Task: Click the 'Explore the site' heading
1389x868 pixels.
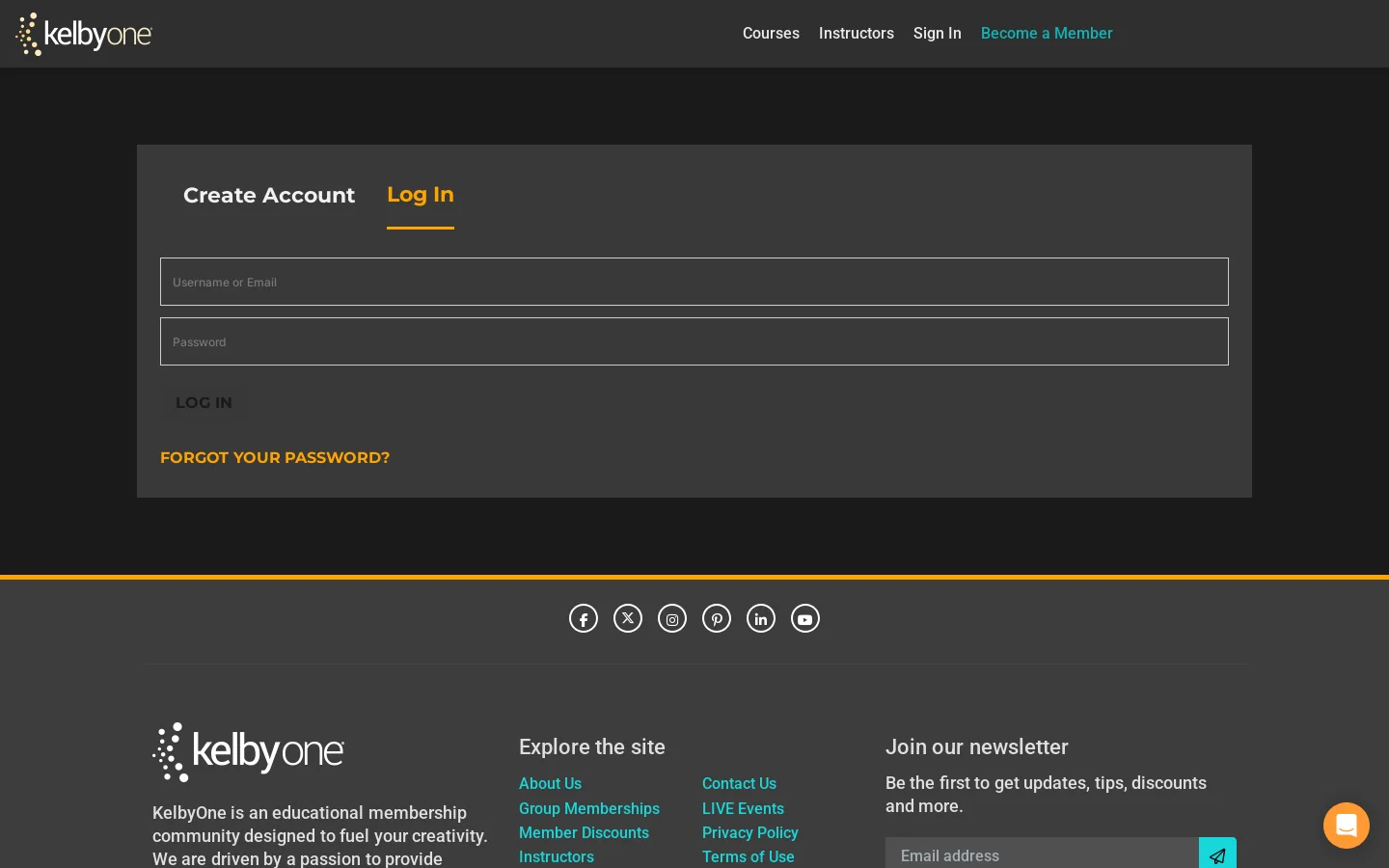Action: [592, 746]
